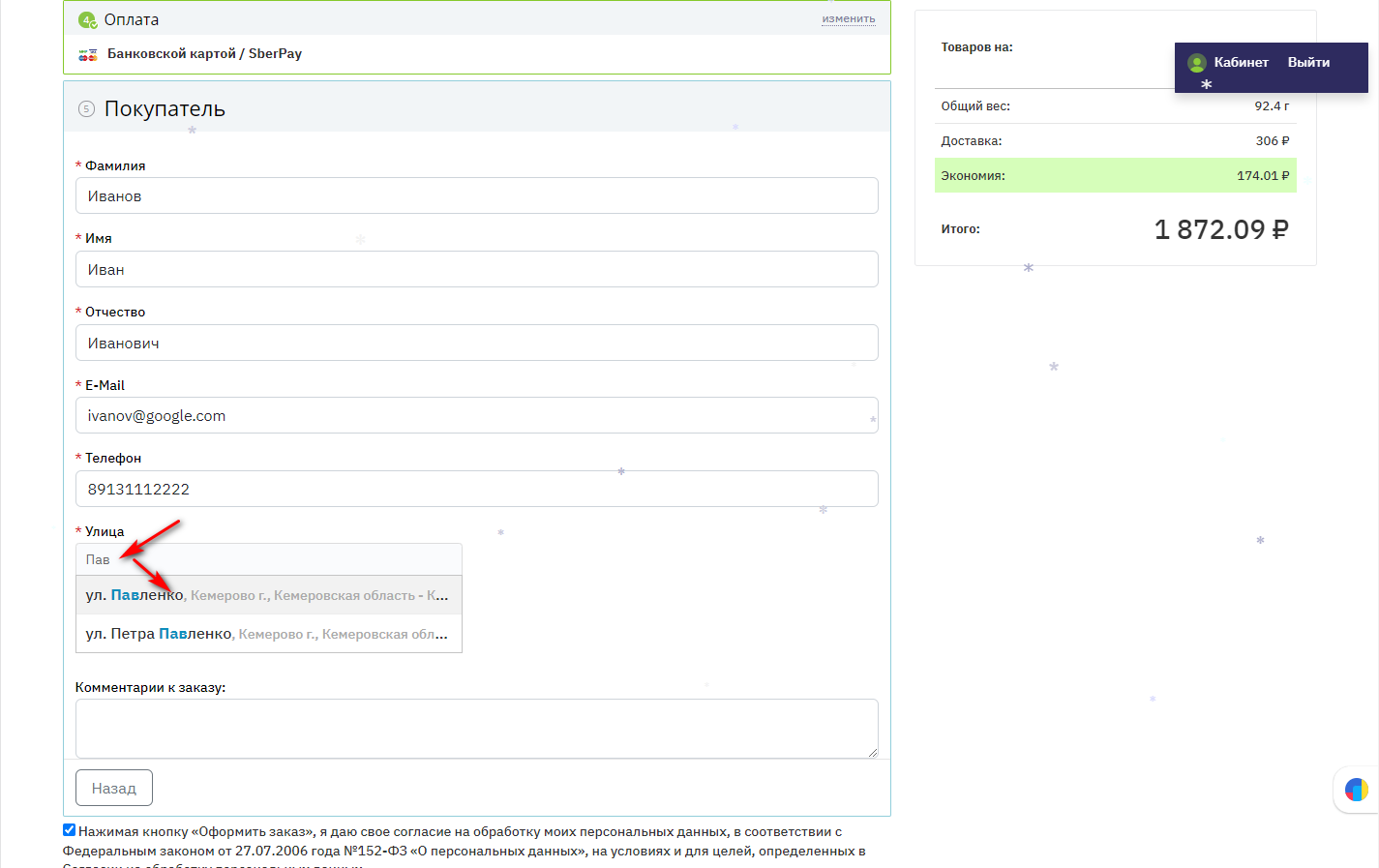Click the bank card payment logo icon
The image size is (1379, 868).
pos(88,54)
